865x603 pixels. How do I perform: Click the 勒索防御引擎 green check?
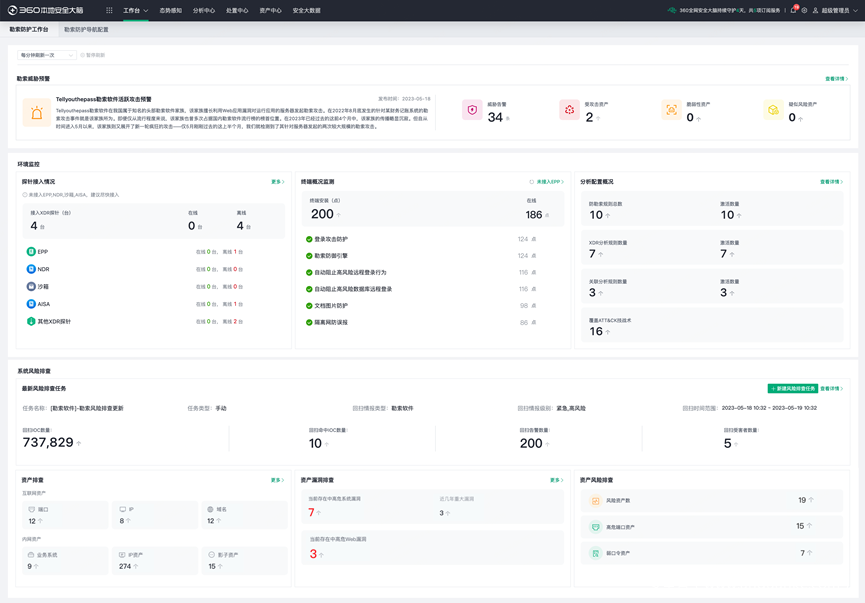pyautogui.click(x=309, y=256)
